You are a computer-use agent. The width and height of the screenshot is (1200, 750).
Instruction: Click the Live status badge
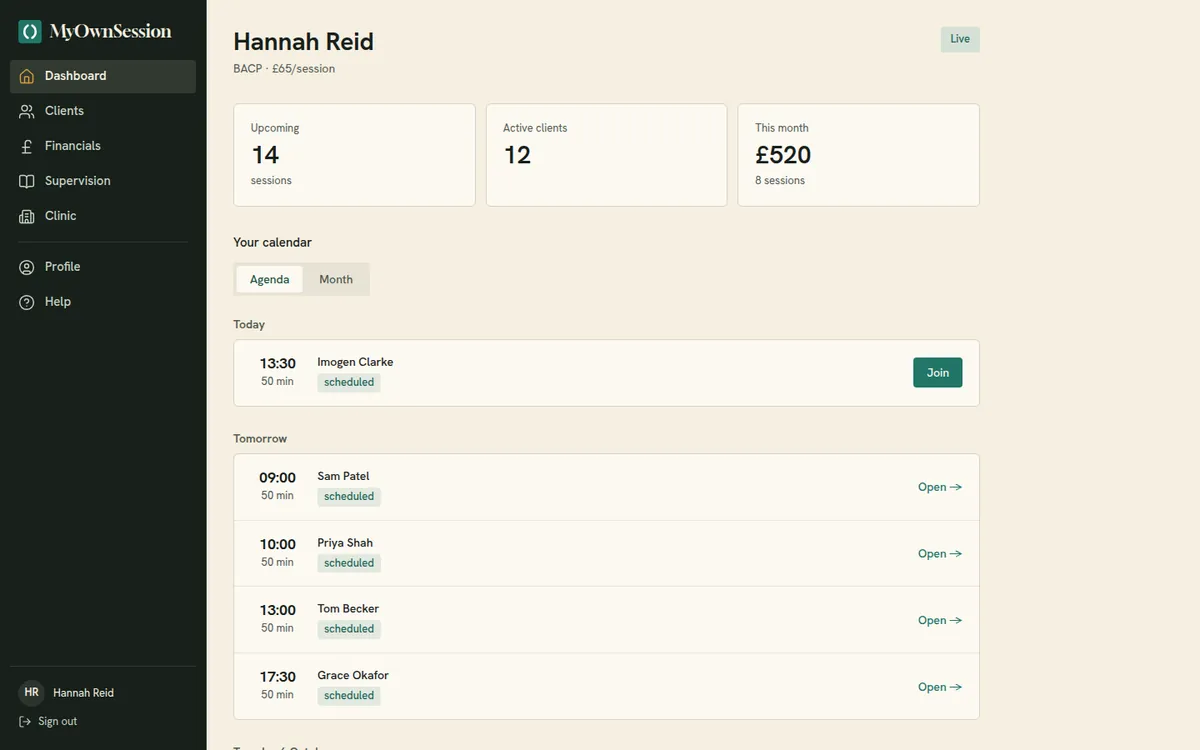coord(960,39)
